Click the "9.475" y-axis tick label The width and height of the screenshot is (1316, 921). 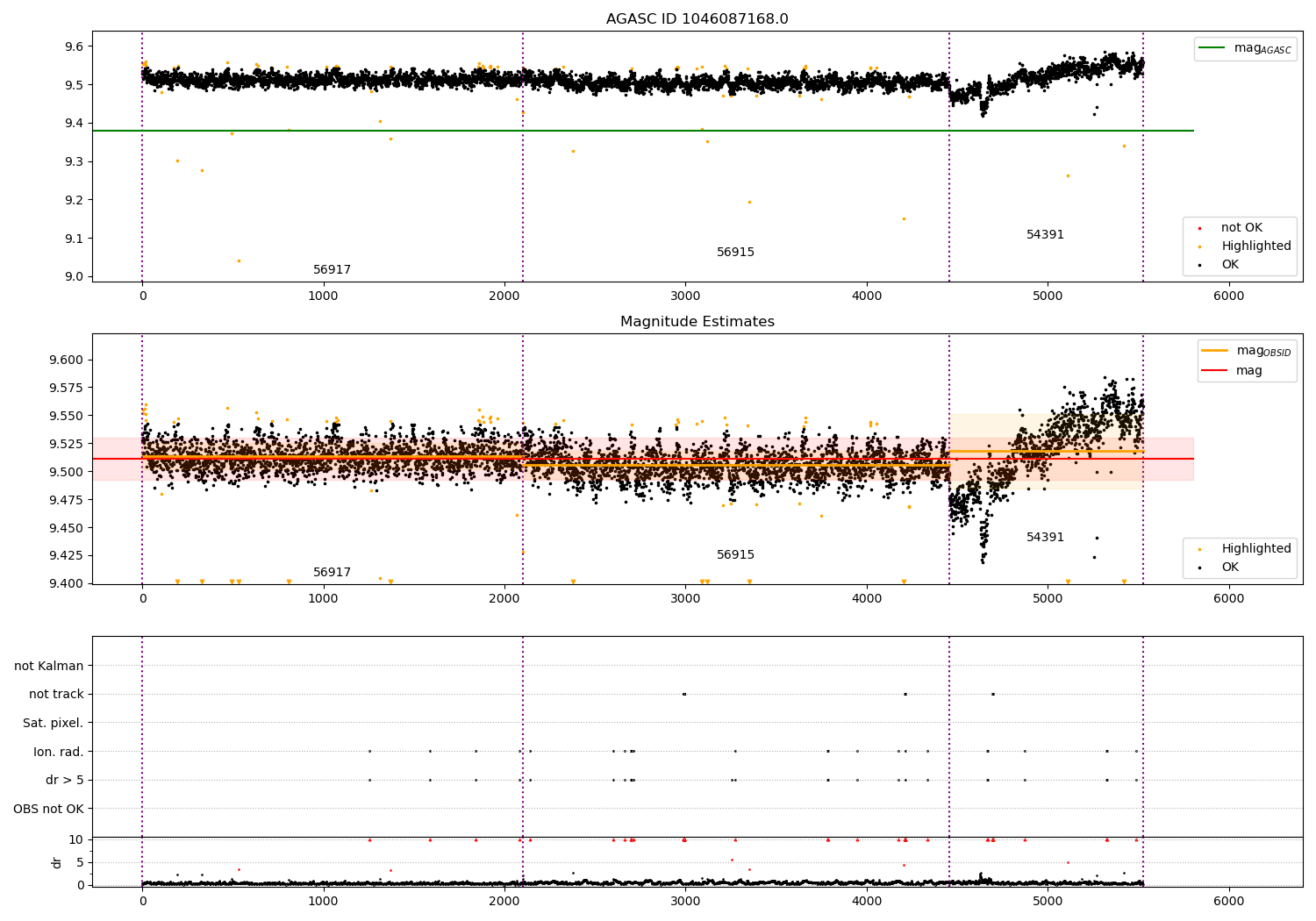point(68,501)
